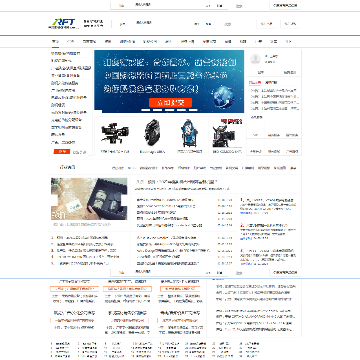Select the first underlined navigation tab

[x=55, y=42]
